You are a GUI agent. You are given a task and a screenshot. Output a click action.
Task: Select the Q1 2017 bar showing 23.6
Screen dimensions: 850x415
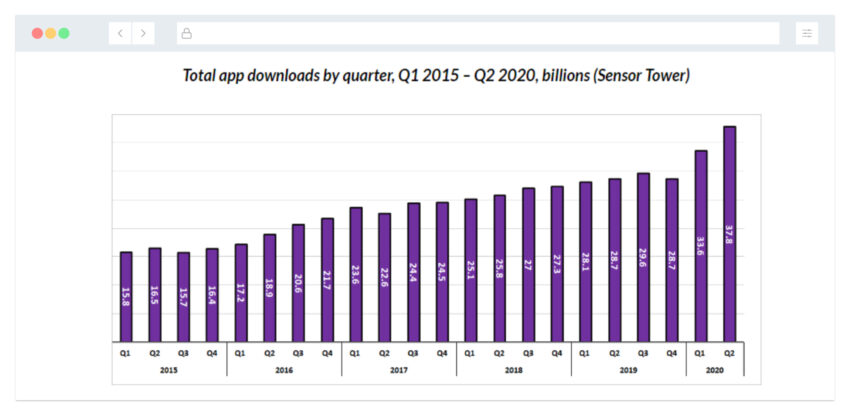[x=356, y=274]
